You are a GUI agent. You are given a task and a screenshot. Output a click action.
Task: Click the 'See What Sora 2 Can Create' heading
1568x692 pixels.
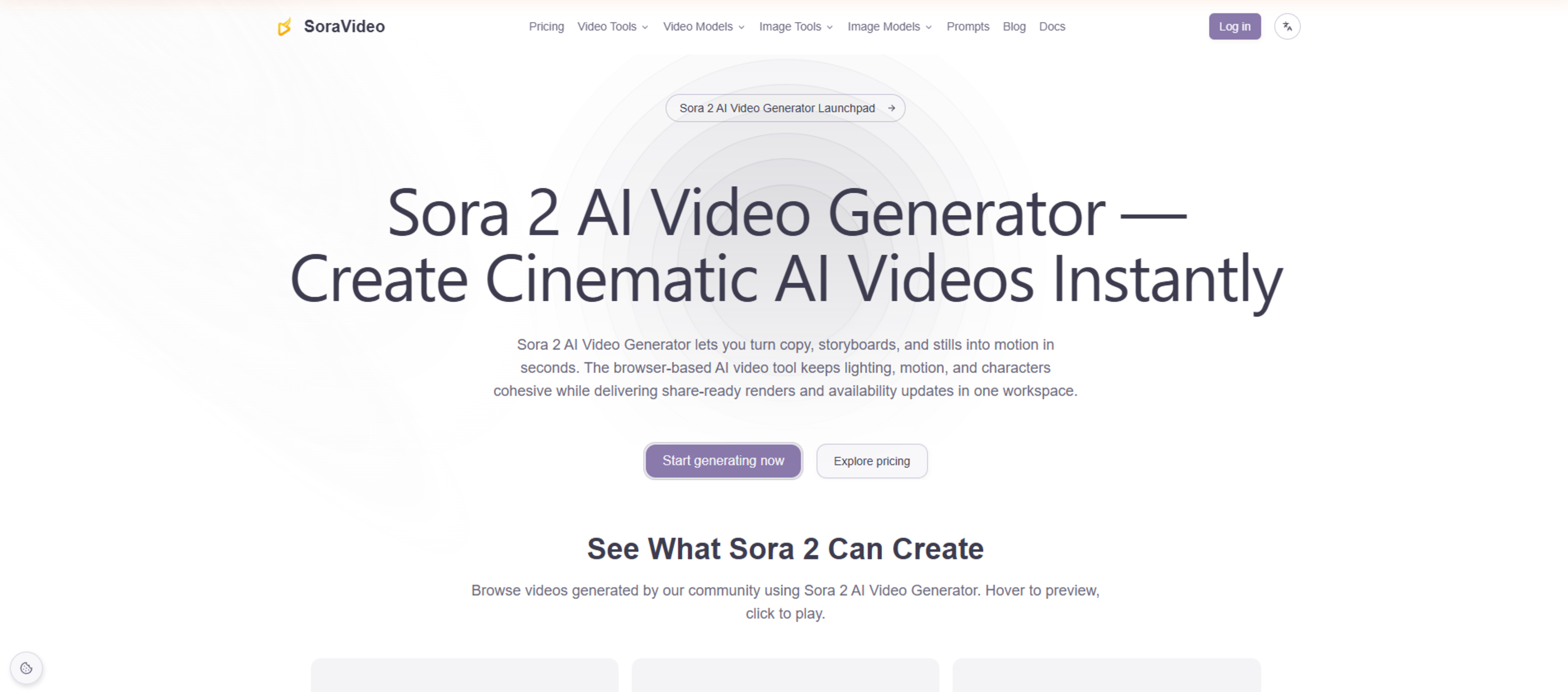coord(784,549)
